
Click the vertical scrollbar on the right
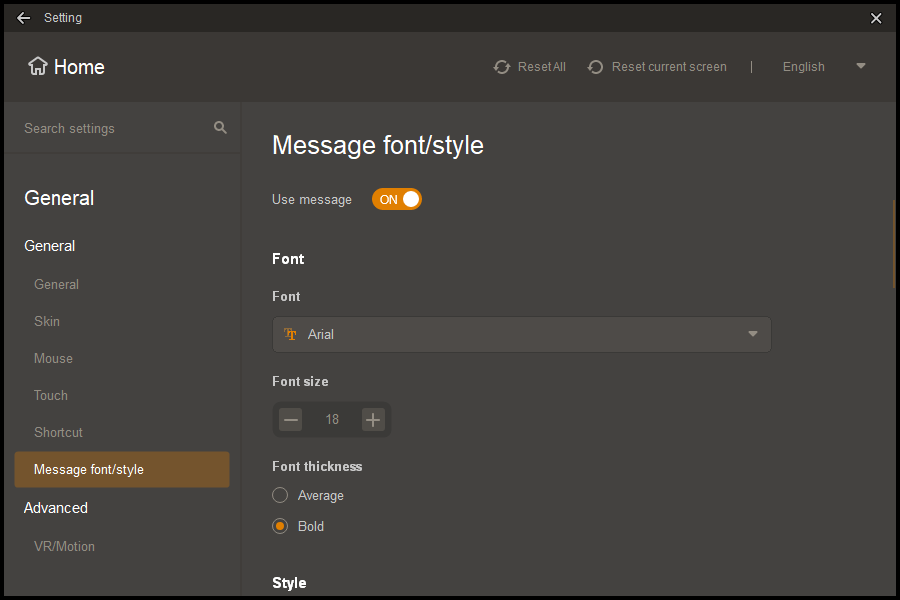[x=893, y=244]
